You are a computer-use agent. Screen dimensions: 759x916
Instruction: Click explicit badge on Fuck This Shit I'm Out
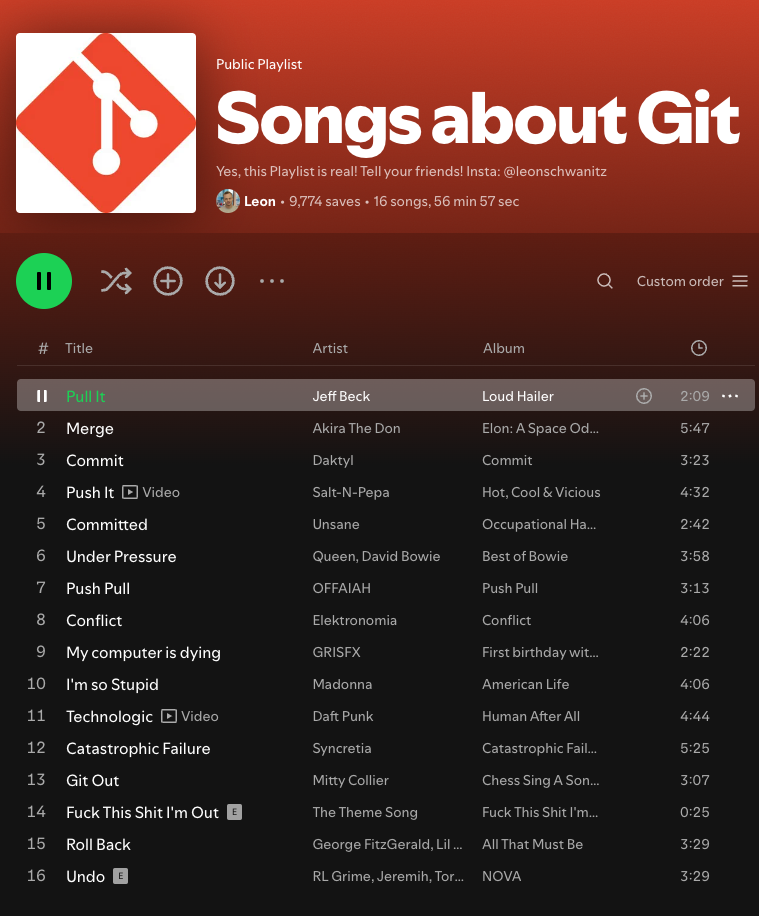click(234, 812)
